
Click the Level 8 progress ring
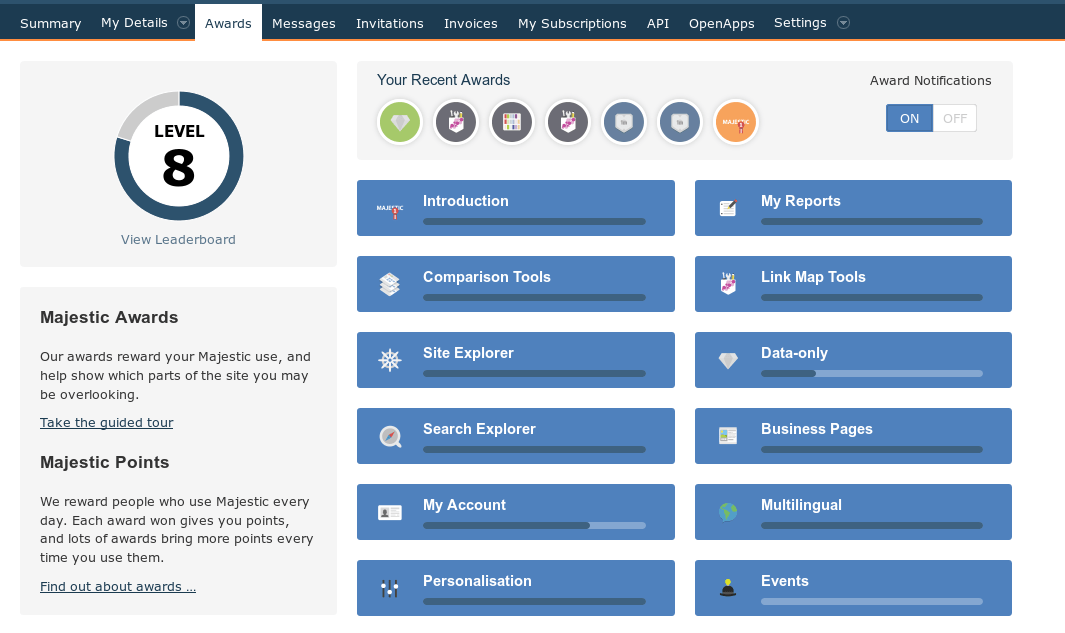179,156
